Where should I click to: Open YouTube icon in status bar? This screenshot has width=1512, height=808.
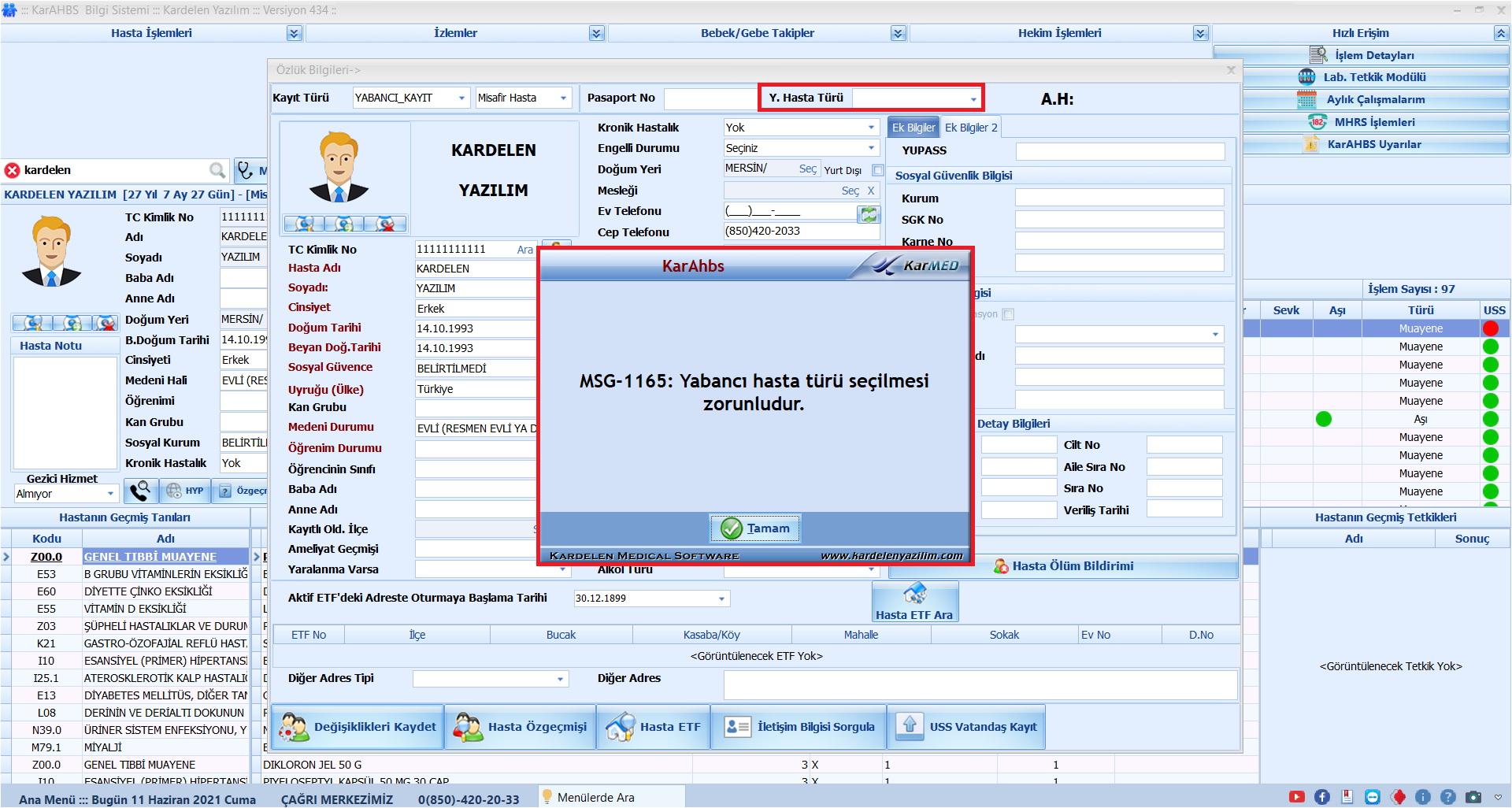pyautogui.click(x=1296, y=797)
